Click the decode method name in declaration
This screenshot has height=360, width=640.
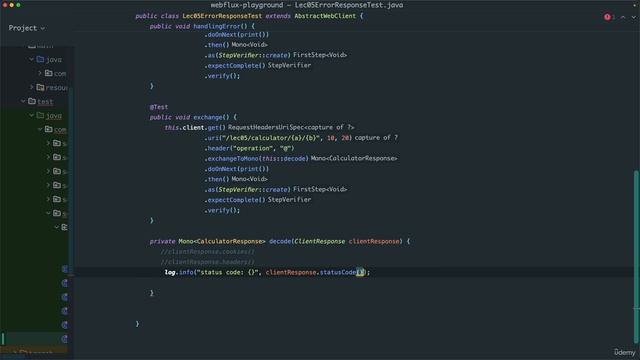(280, 241)
